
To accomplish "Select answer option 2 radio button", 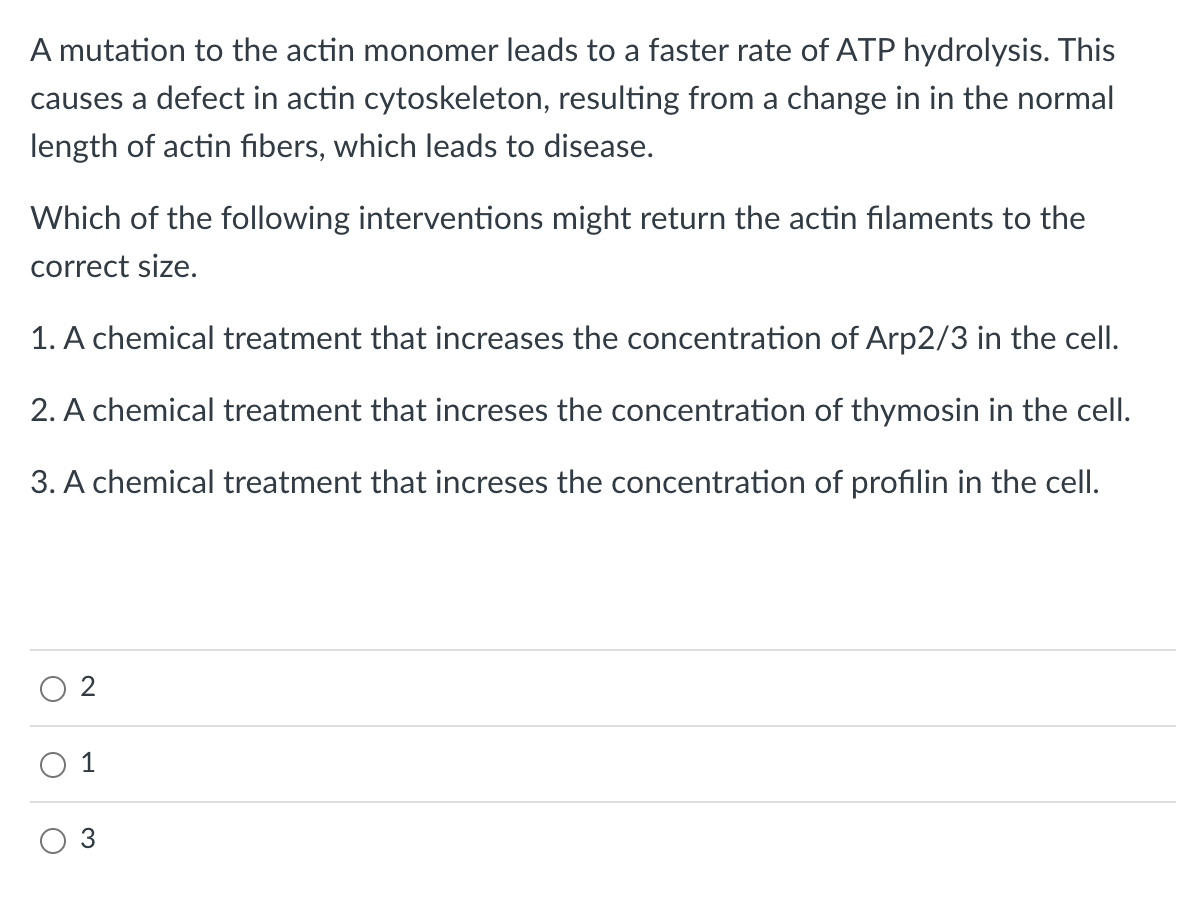I will (53, 688).
